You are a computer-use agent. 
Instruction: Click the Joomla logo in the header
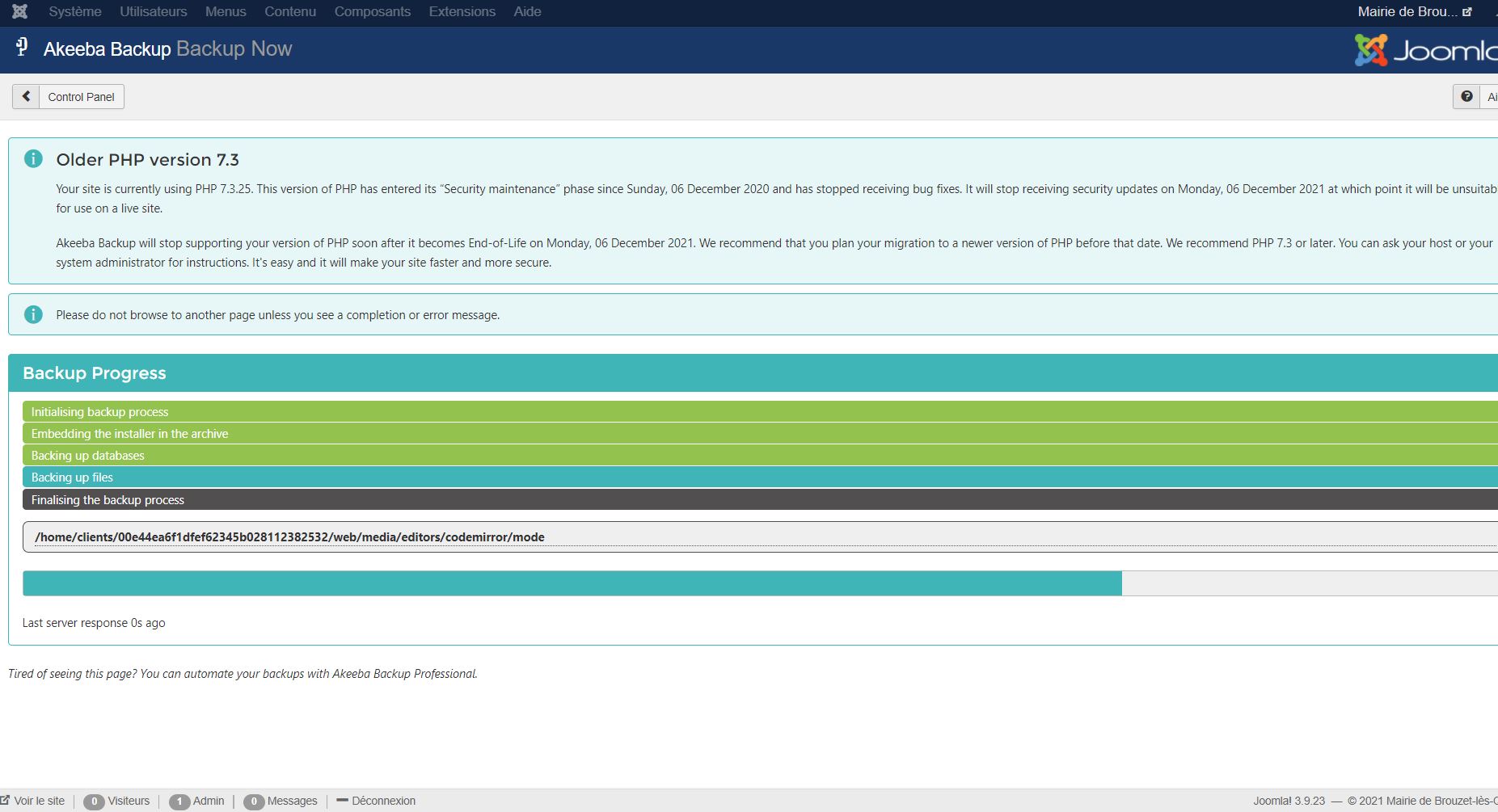[1426, 50]
